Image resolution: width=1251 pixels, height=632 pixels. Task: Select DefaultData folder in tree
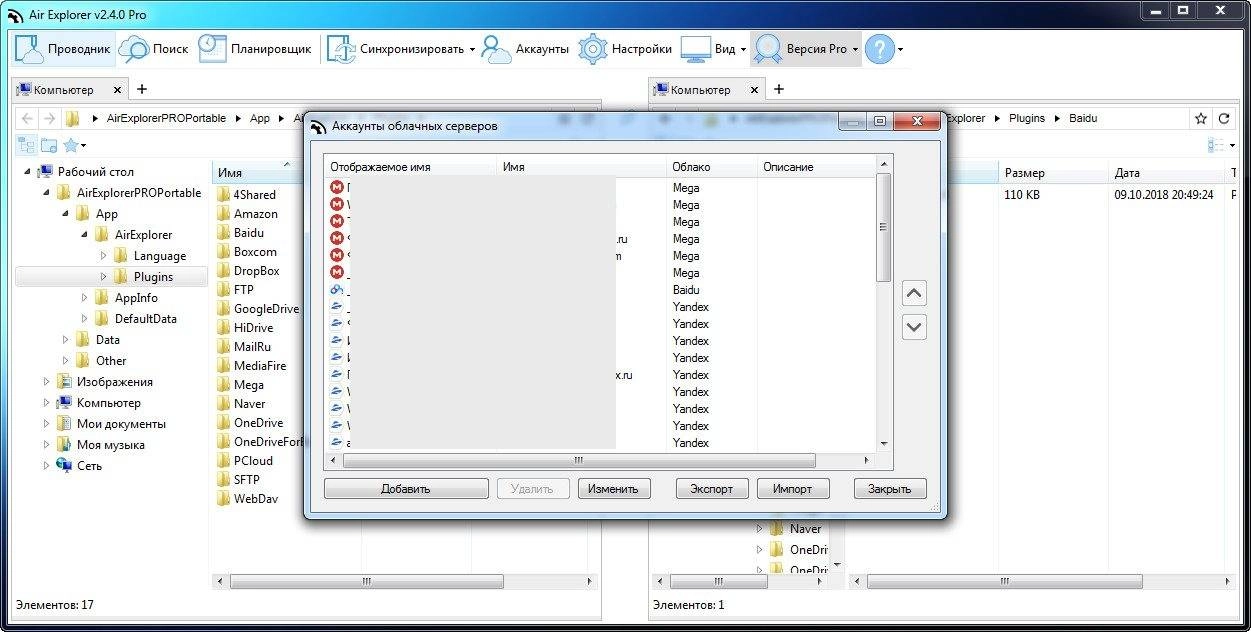[x=145, y=319]
